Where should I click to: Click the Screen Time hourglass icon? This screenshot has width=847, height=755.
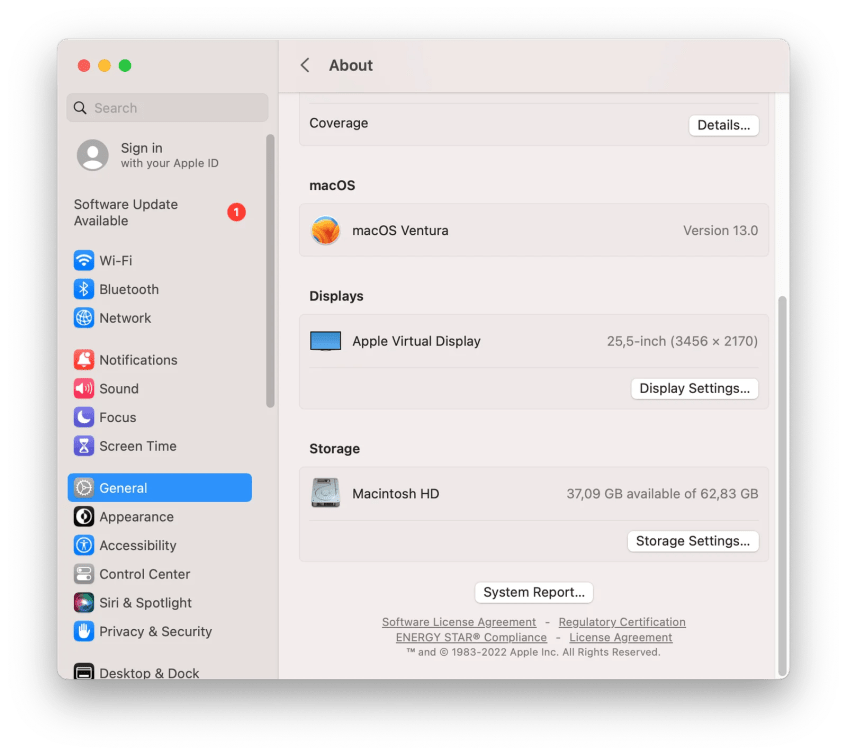(84, 446)
